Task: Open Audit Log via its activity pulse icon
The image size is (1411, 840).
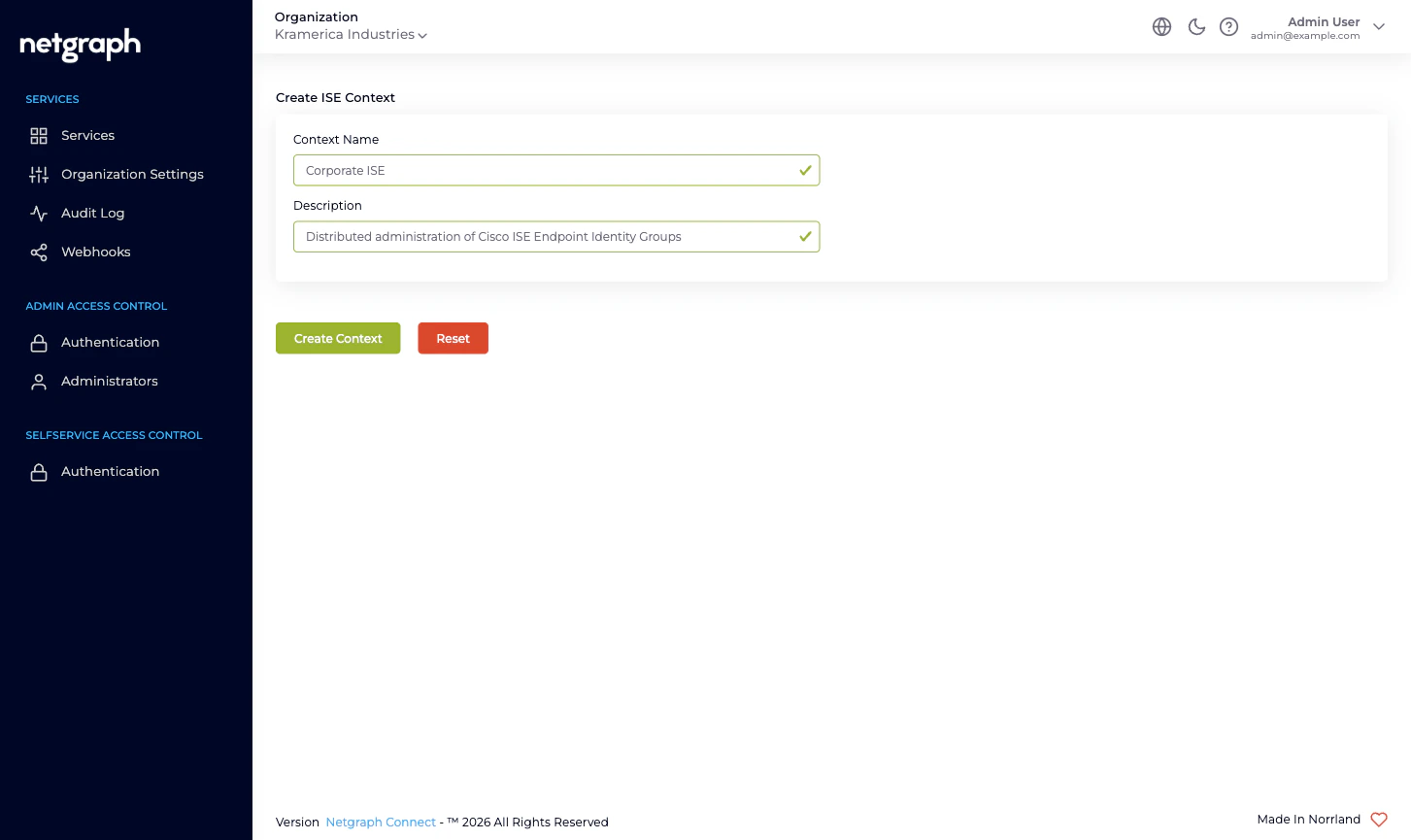Action: (39, 214)
